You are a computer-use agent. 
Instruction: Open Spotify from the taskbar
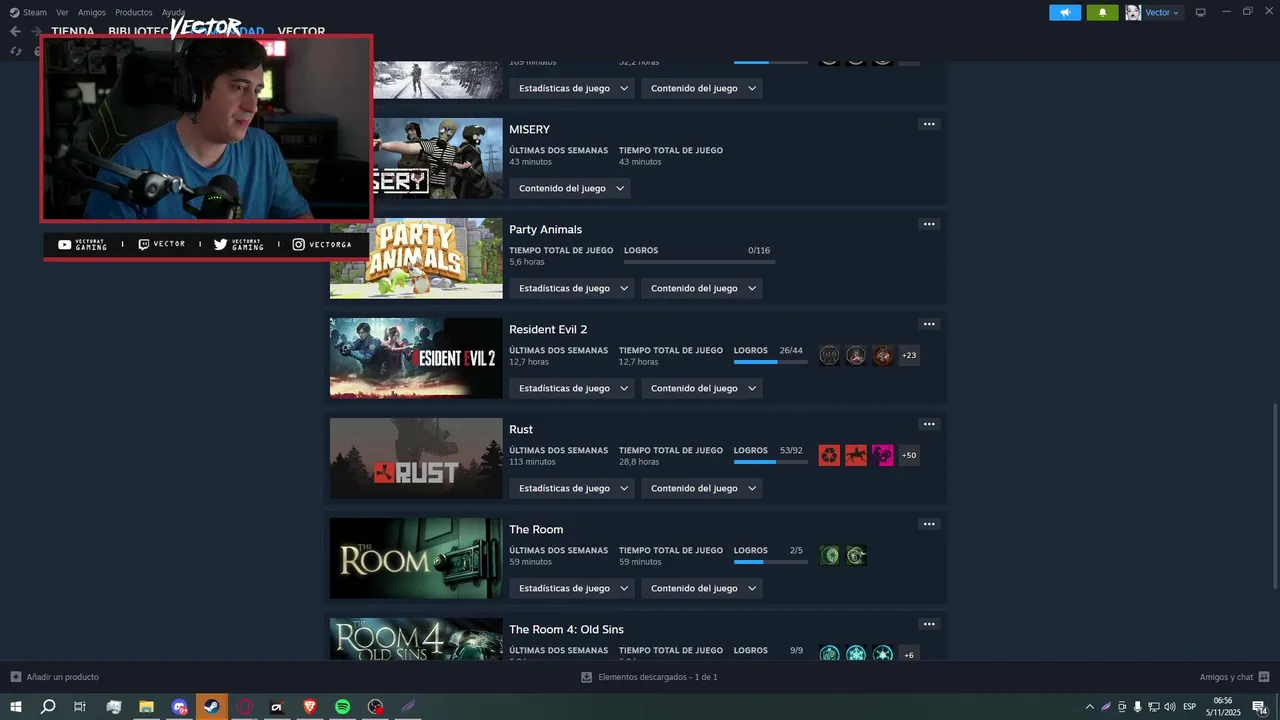342,707
